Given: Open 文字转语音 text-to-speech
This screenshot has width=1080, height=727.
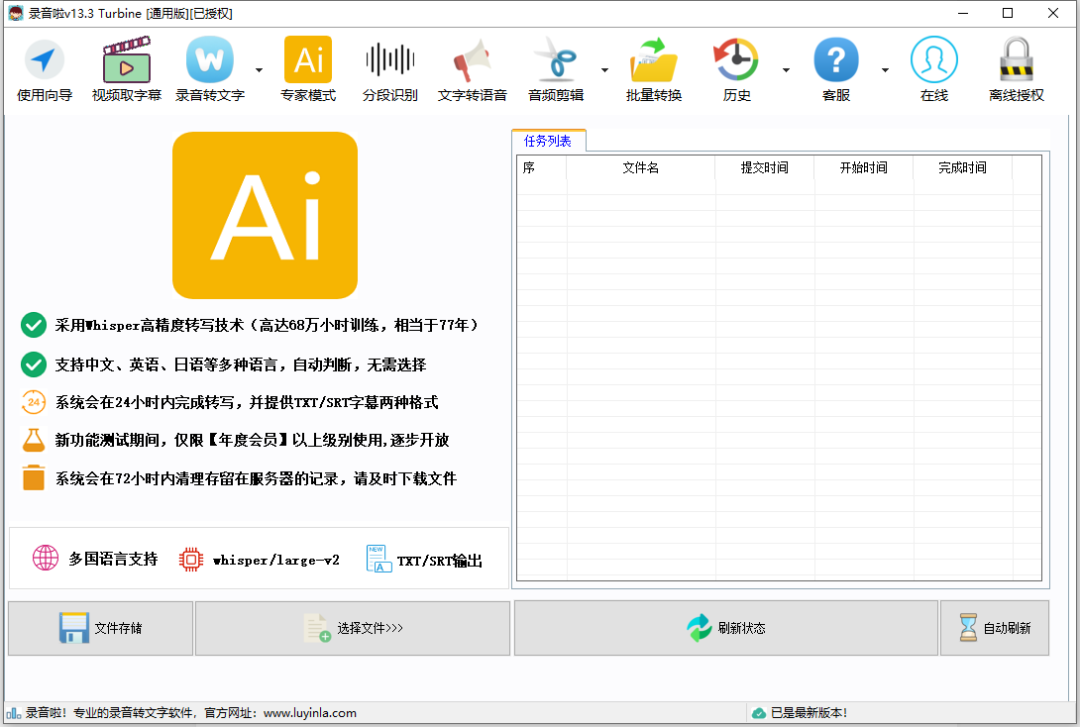Looking at the screenshot, I should click(x=472, y=70).
